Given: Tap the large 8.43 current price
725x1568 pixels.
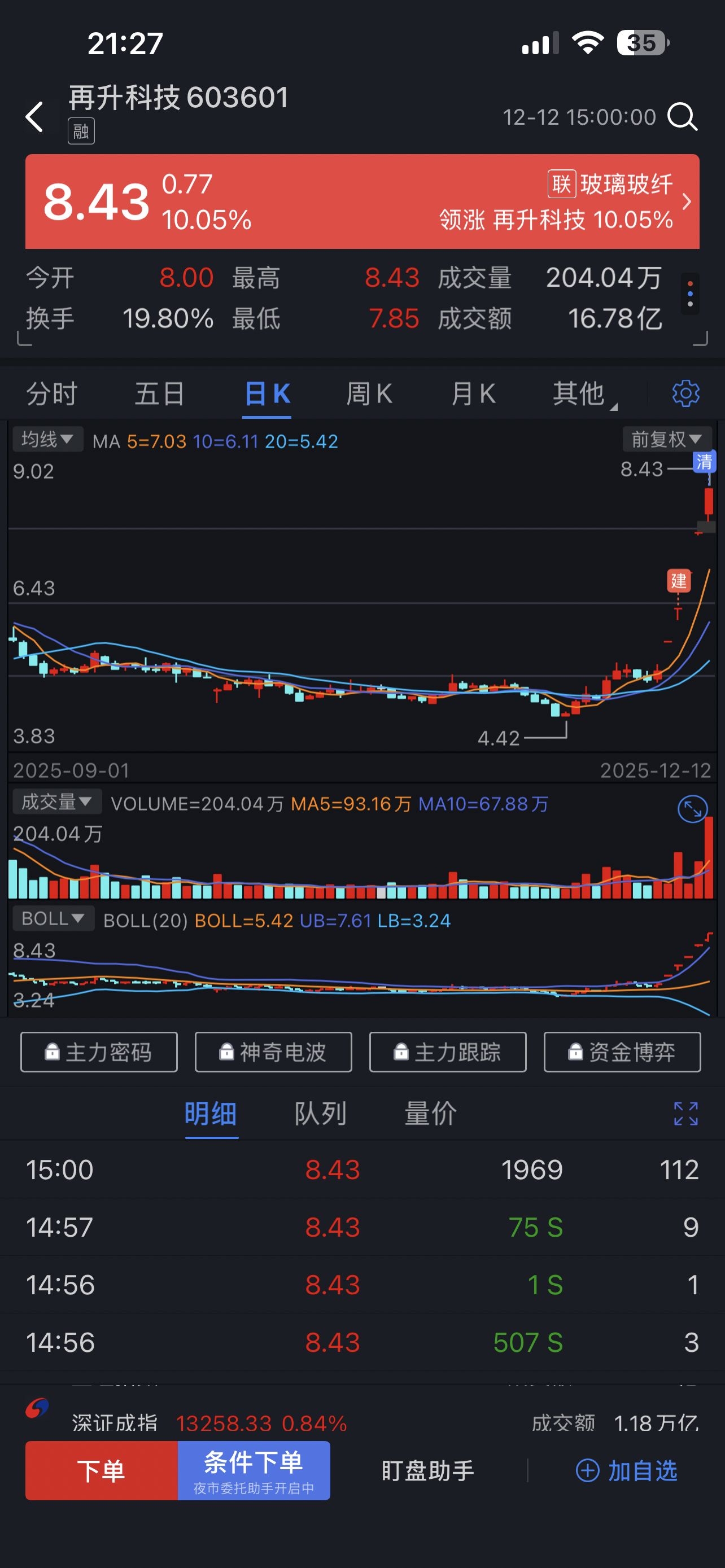Looking at the screenshot, I should pyautogui.click(x=96, y=202).
